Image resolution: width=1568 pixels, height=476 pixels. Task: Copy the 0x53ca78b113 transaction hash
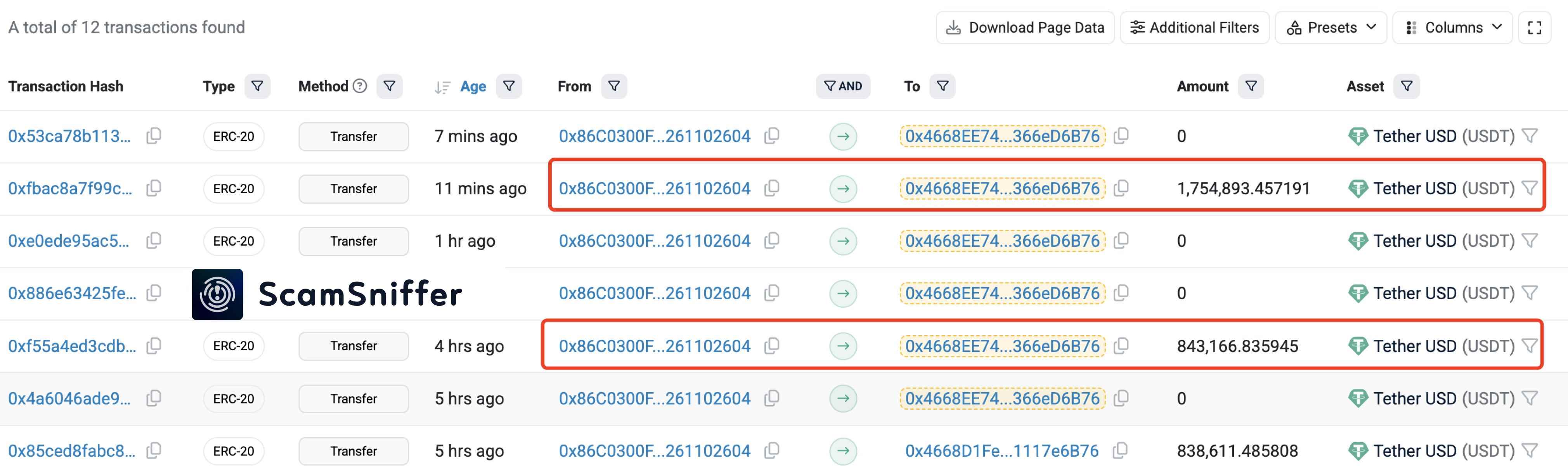click(x=153, y=136)
